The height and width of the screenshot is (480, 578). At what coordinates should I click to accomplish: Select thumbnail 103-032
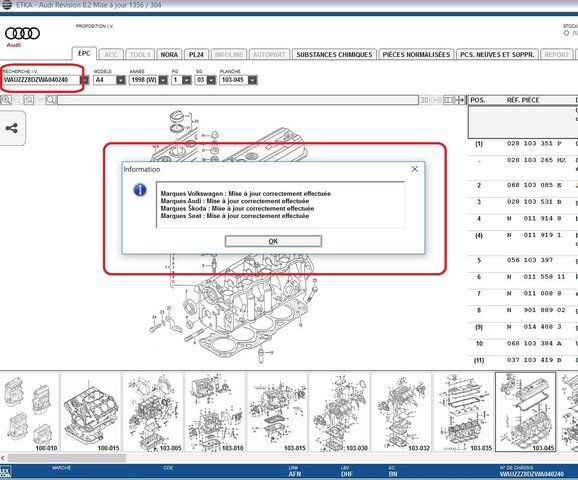coord(402,412)
